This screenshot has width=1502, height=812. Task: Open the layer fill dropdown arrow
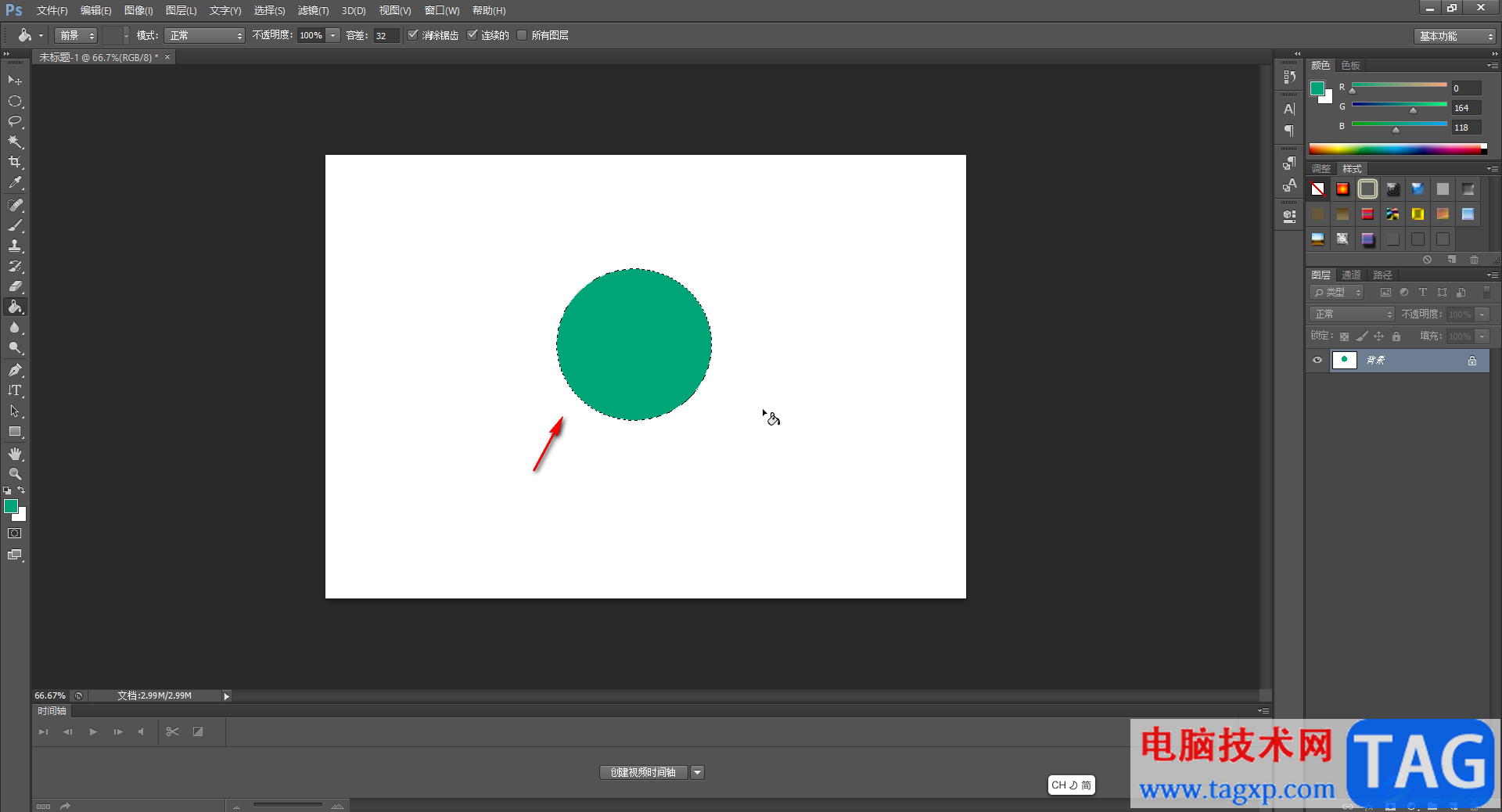click(x=1482, y=336)
